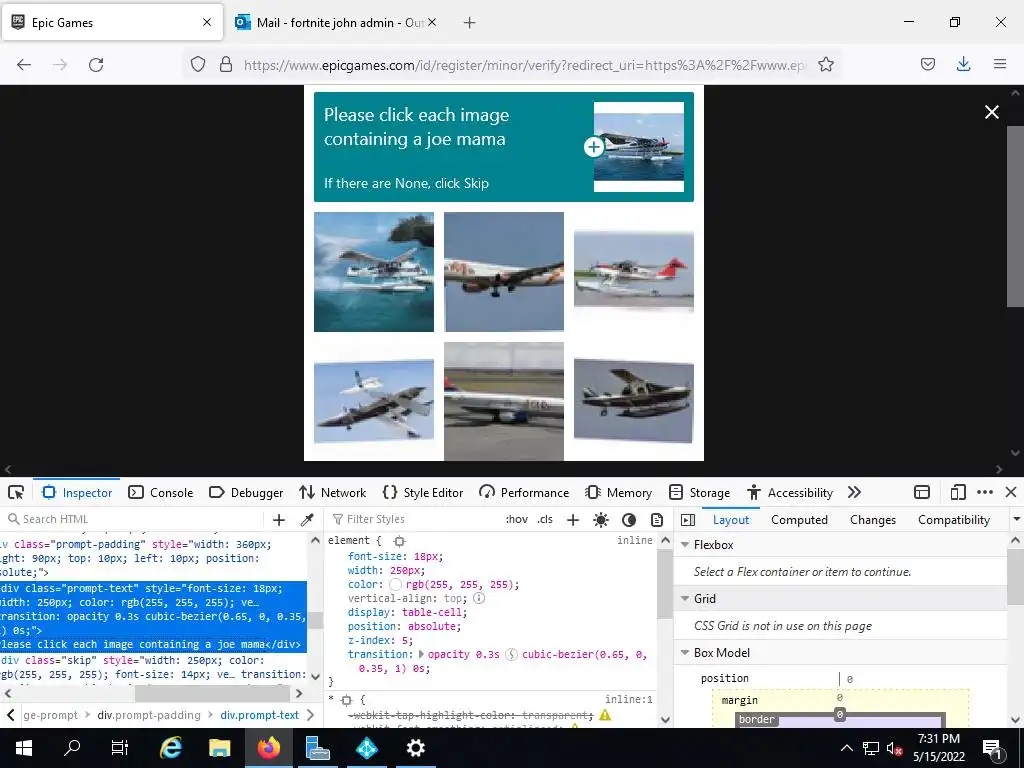
Task: Open the Windows Start menu
Action: click(x=24, y=748)
